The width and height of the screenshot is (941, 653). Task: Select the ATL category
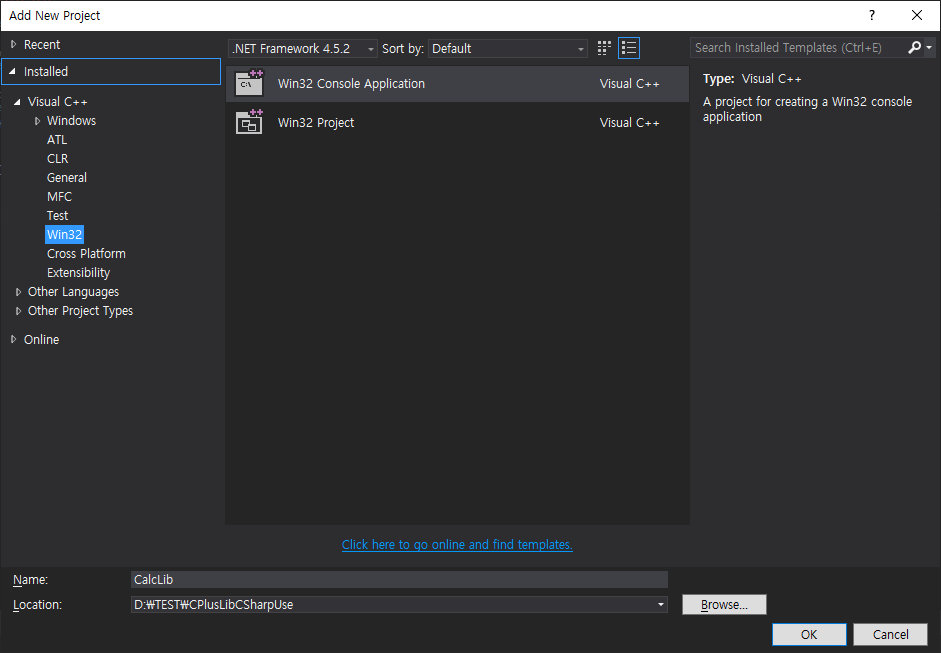pyautogui.click(x=57, y=140)
